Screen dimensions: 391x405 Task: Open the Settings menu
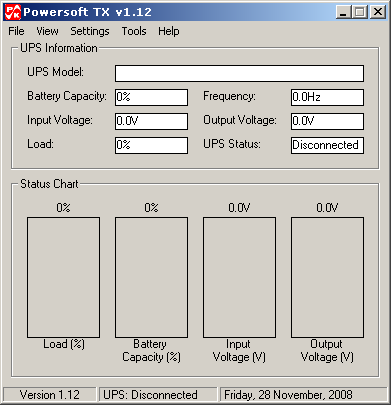pyautogui.click(x=90, y=31)
